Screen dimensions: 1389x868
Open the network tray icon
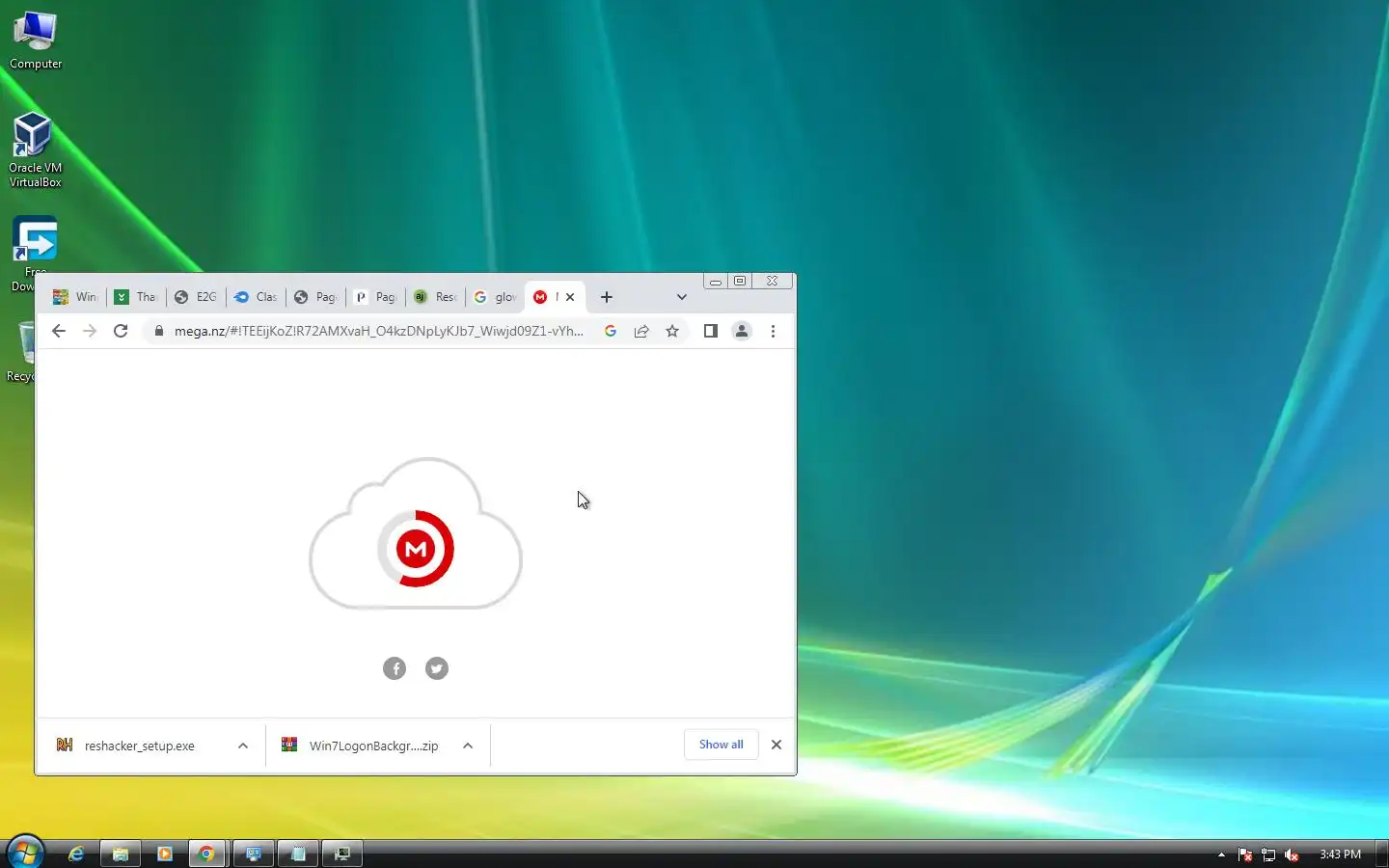click(x=1268, y=854)
